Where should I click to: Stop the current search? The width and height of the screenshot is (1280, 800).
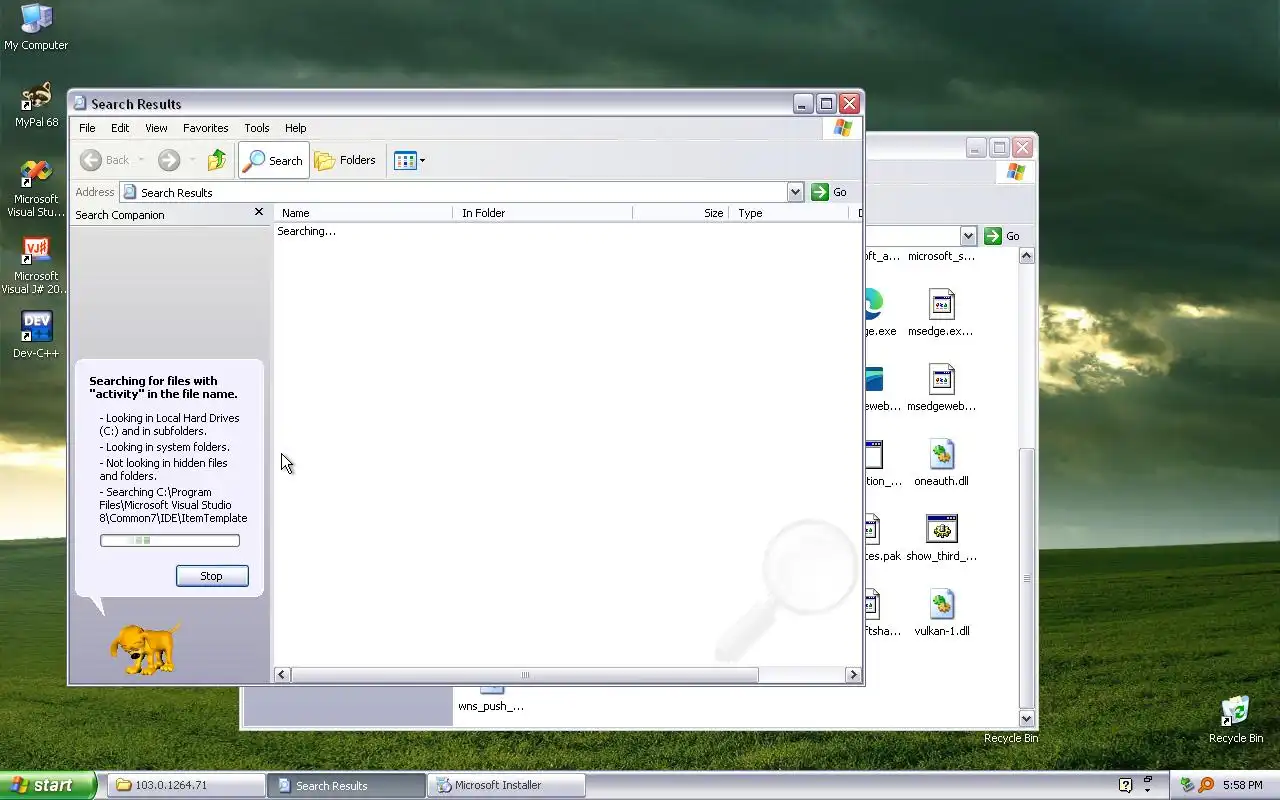click(x=212, y=576)
